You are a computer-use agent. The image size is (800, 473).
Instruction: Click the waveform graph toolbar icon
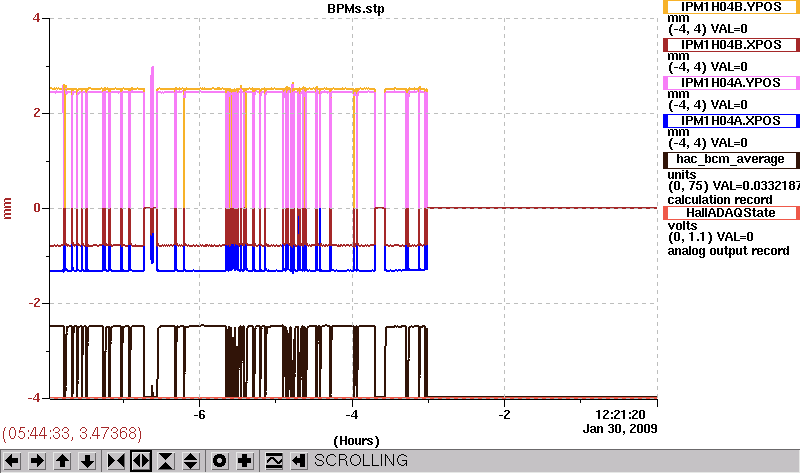click(273, 461)
